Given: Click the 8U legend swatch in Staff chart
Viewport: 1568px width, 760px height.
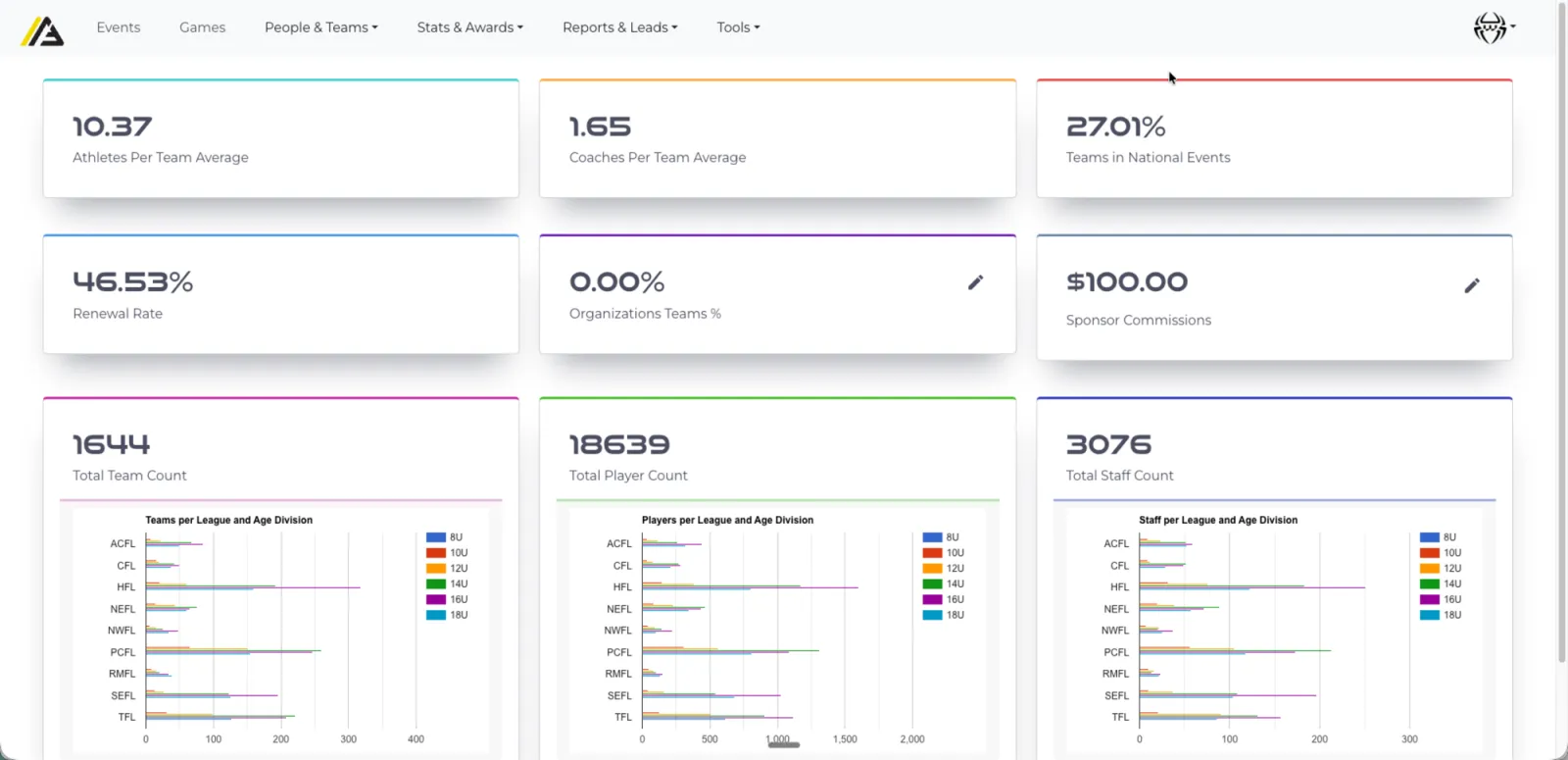Looking at the screenshot, I should pyautogui.click(x=1430, y=537).
